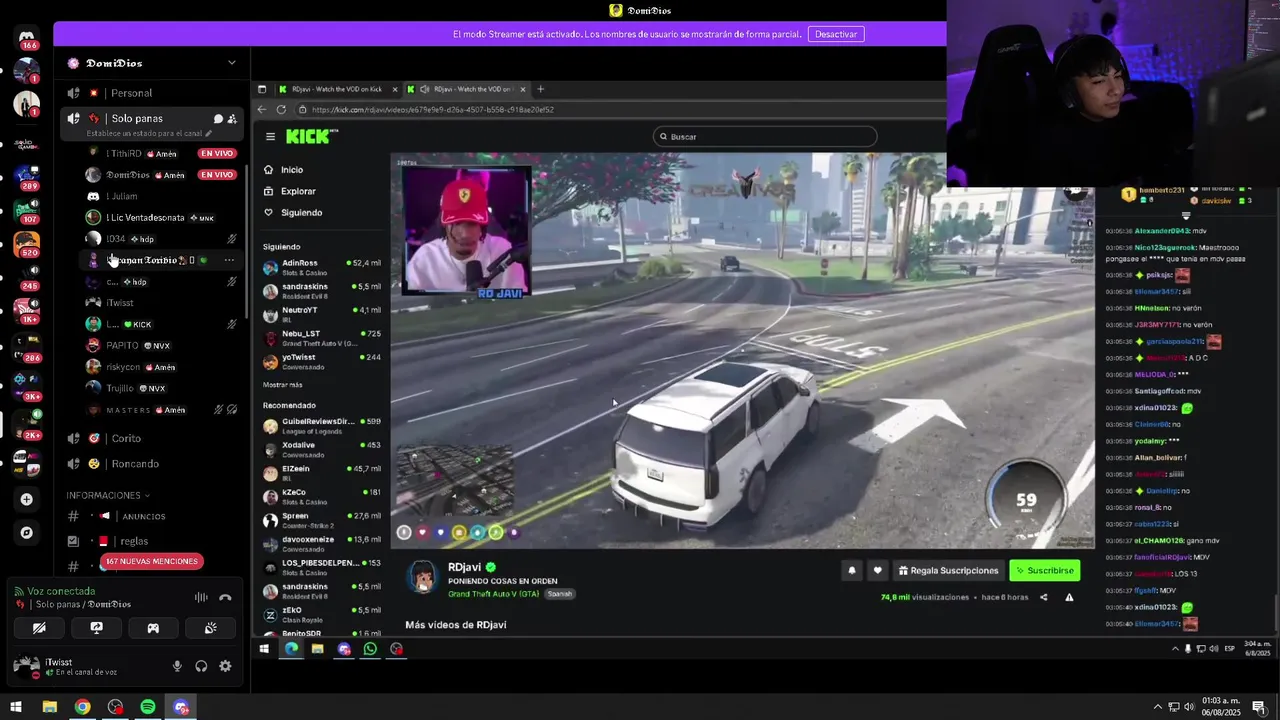Follow RDjavi with the heart button
1280x720 pixels.
click(877, 570)
